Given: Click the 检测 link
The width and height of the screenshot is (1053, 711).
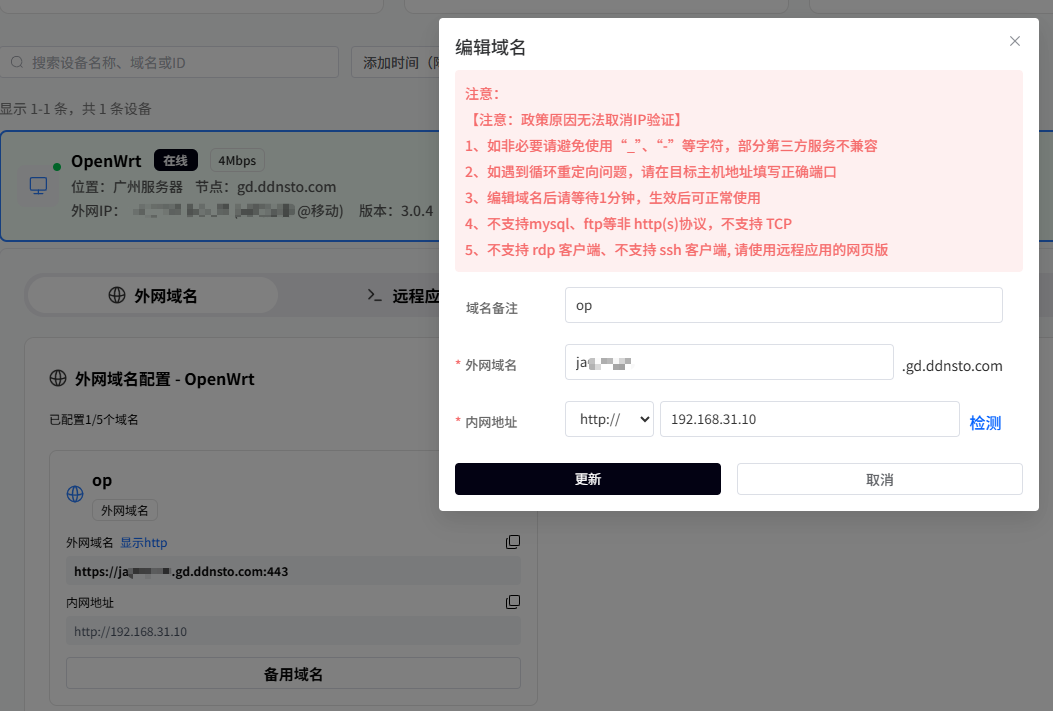Looking at the screenshot, I should tap(985, 423).
